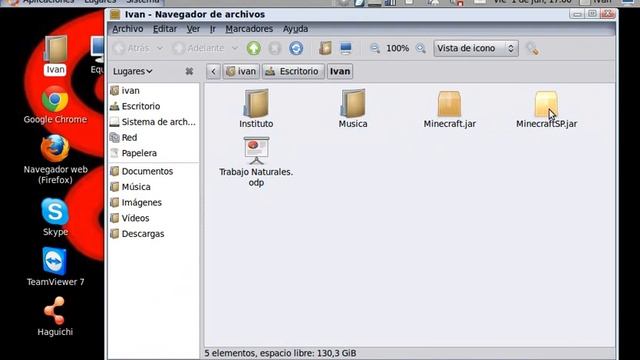Open the Adelante history dropdown arrow
The width and height of the screenshot is (640, 360).
pyautogui.click(x=235, y=48)
